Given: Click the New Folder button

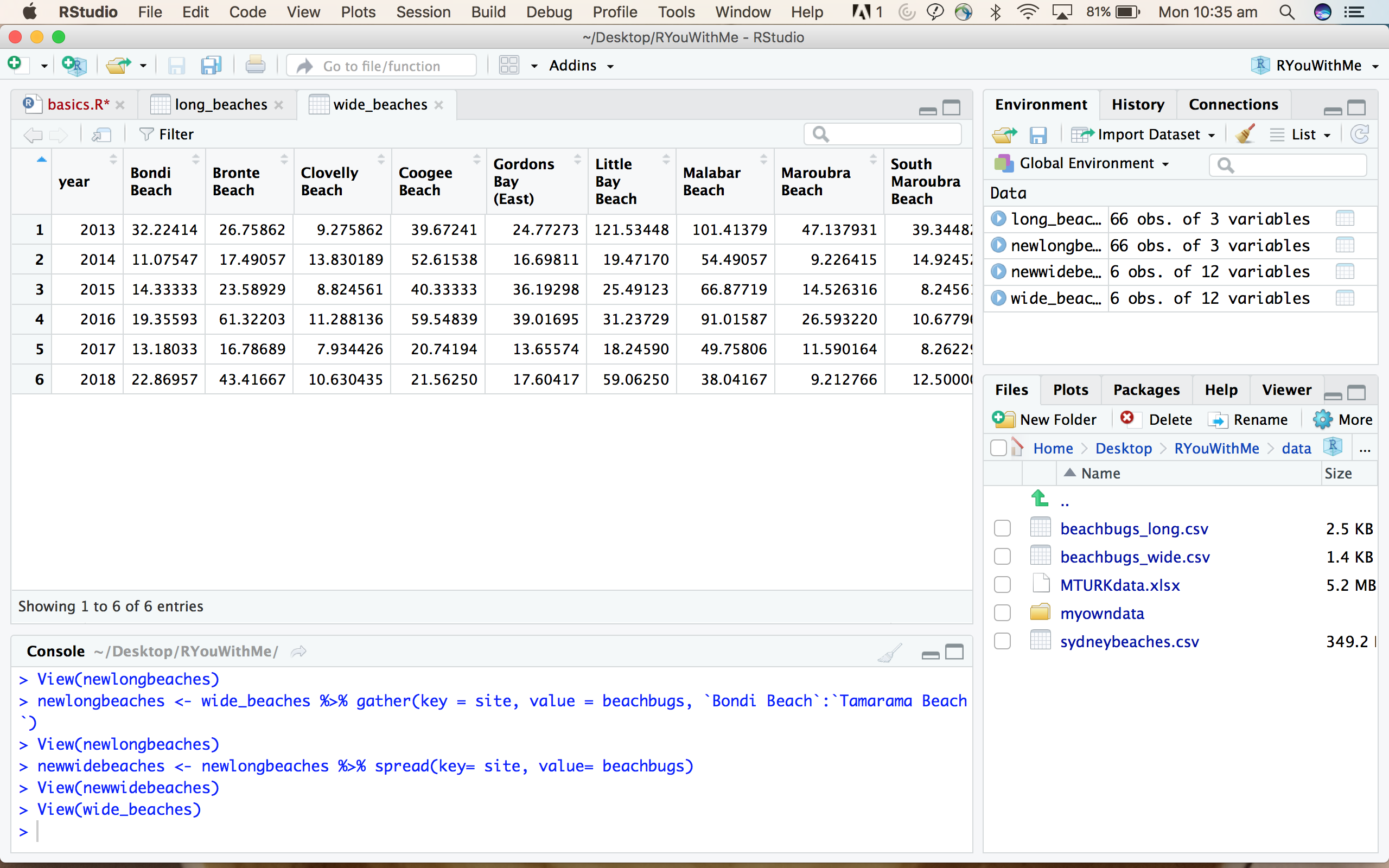Looking at the screenshot, I should (1044, 420).
